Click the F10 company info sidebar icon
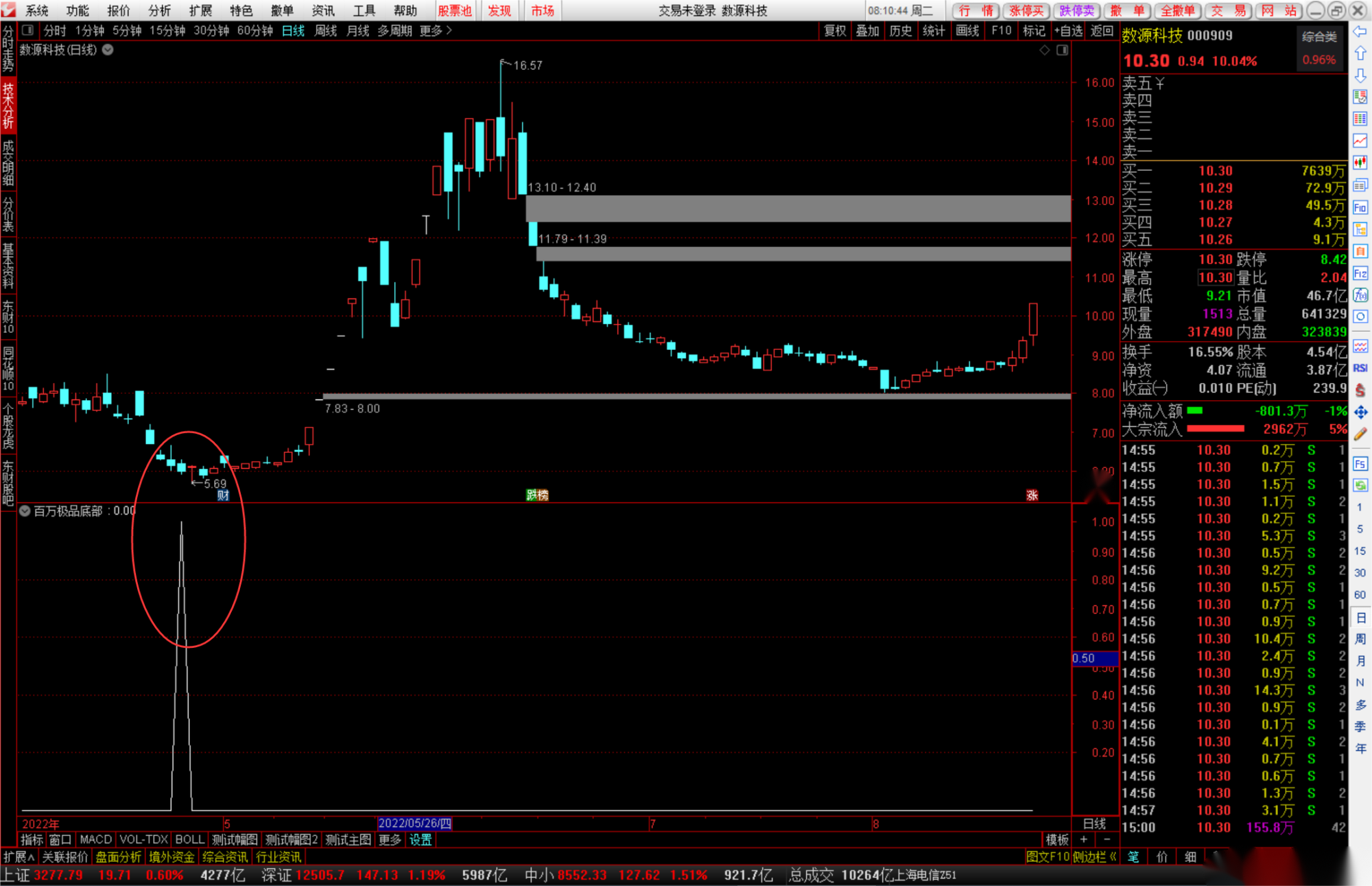 pyautogui.click(x=1360, y=207)
